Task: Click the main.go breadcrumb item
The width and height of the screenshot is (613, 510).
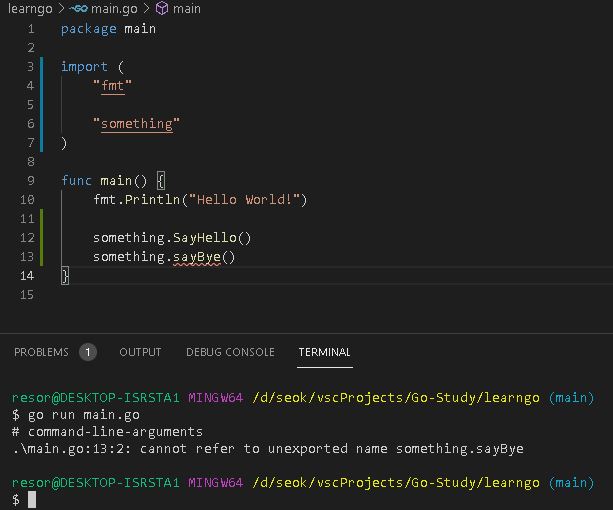Action: (114, 9)
